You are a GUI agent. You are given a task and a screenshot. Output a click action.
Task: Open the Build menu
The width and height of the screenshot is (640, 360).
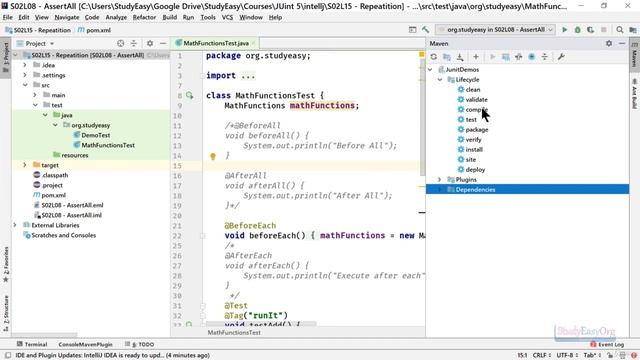(169, 17)
